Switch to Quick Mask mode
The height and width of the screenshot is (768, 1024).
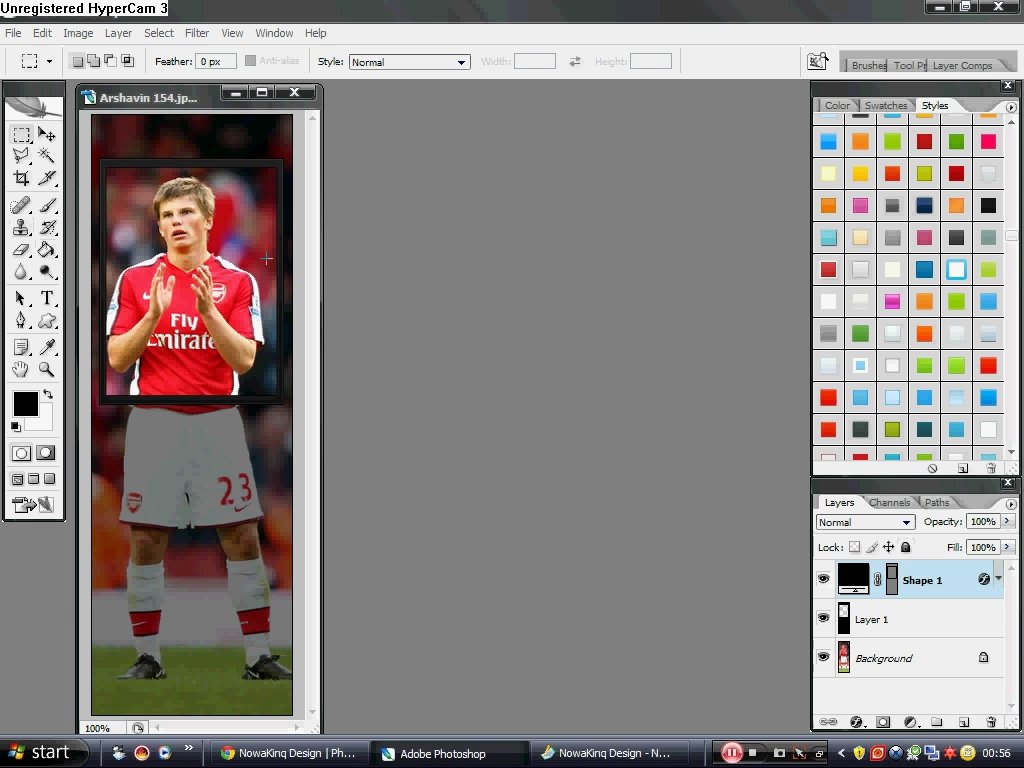pyautogui.click(x=46, y=453)
